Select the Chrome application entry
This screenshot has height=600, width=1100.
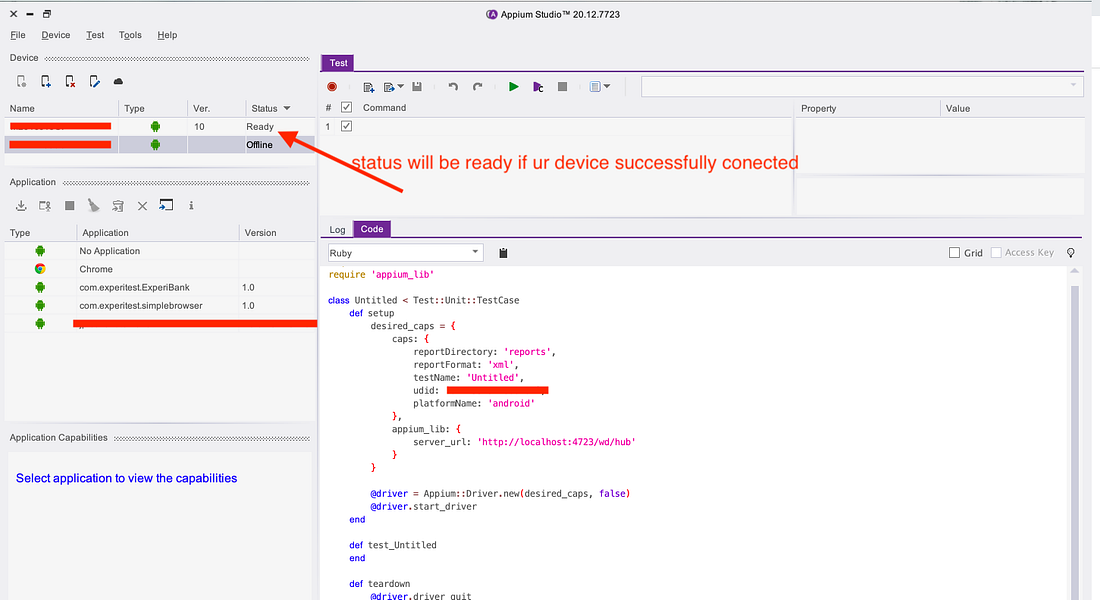(96, 268)
